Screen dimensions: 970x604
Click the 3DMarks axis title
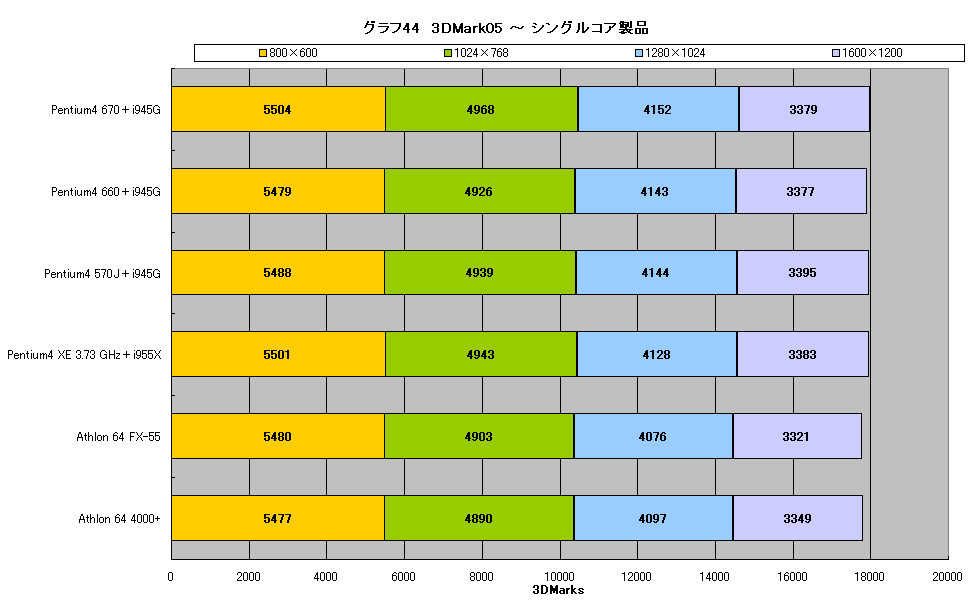coord(558,590)
